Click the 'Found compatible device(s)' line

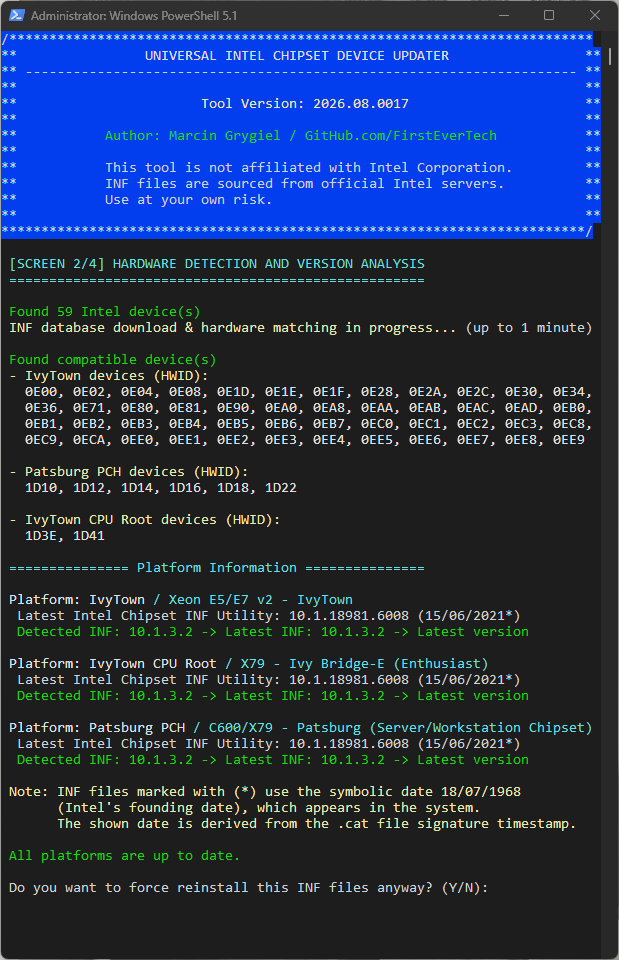click(113, 359)
